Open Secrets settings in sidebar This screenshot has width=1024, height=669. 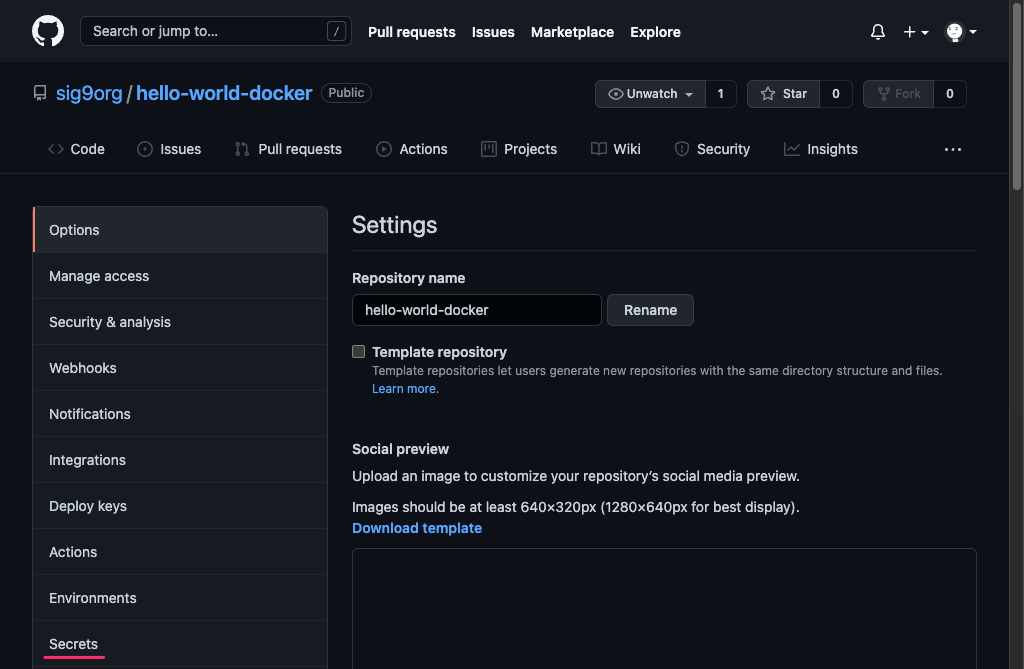(x=180, y=644)
